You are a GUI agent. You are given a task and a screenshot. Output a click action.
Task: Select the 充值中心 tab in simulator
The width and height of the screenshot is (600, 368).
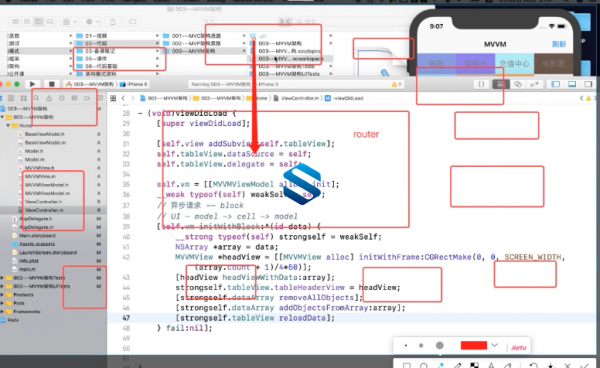pyautogui.click(x=514, y=64)
